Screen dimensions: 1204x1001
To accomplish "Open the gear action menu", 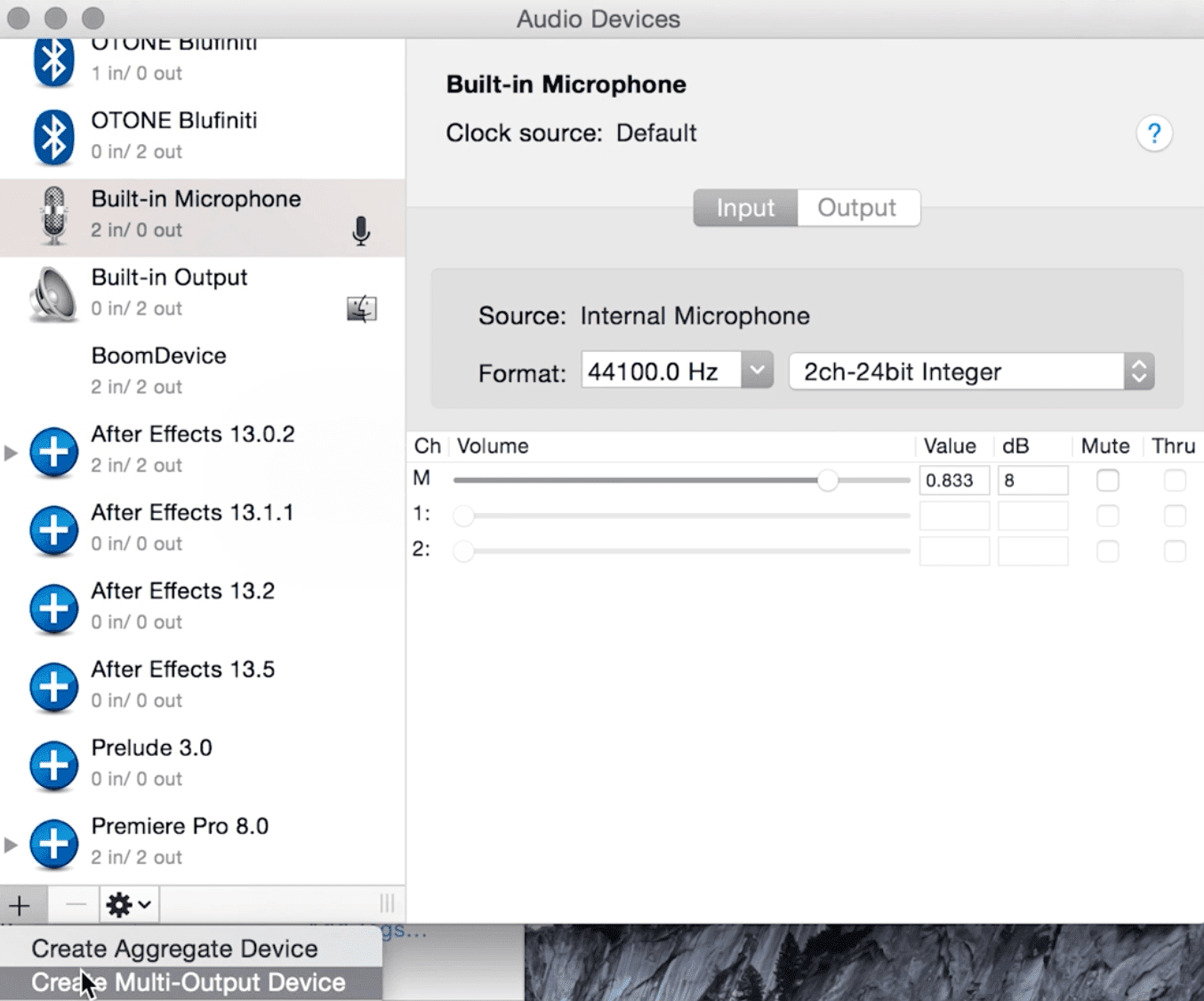I will pyautogui.click(x=129, y=905).
